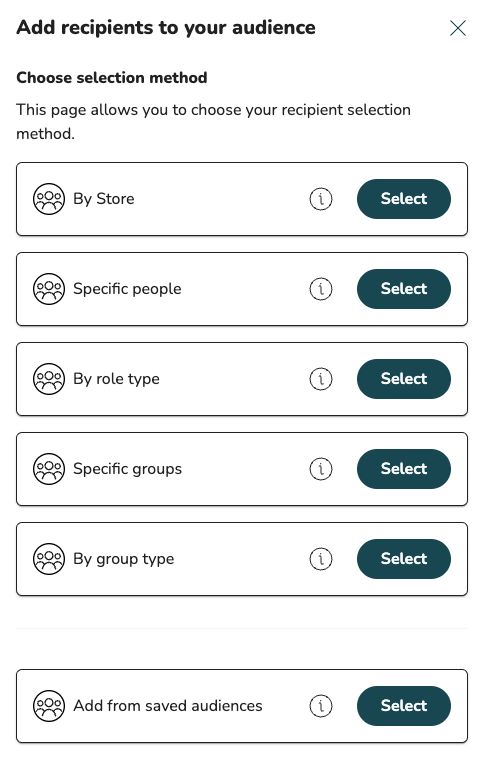
Task: Click people icon beside Specific groups
Action: [x=49, y=468]
